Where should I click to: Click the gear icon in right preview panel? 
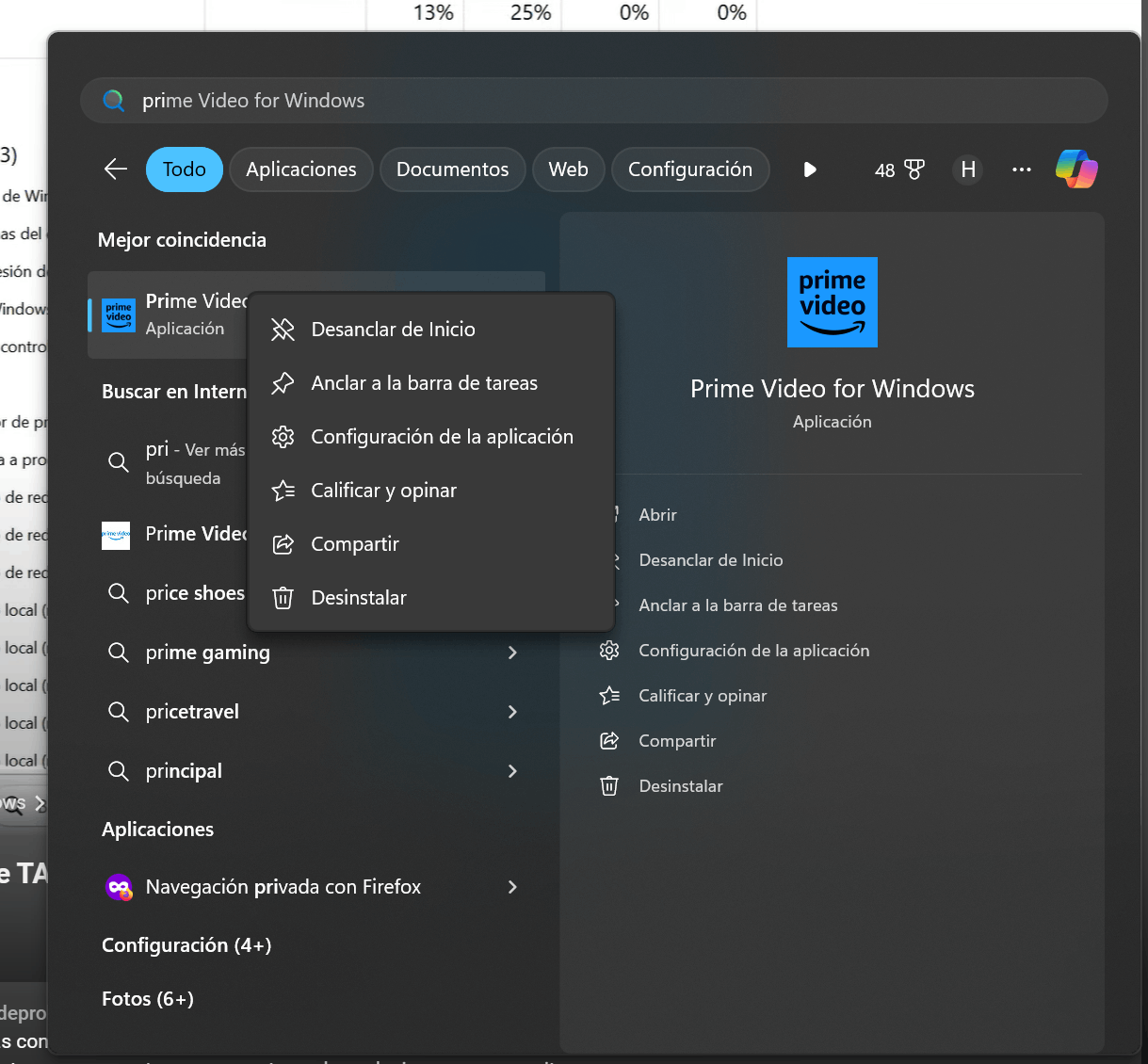point(609,651)
